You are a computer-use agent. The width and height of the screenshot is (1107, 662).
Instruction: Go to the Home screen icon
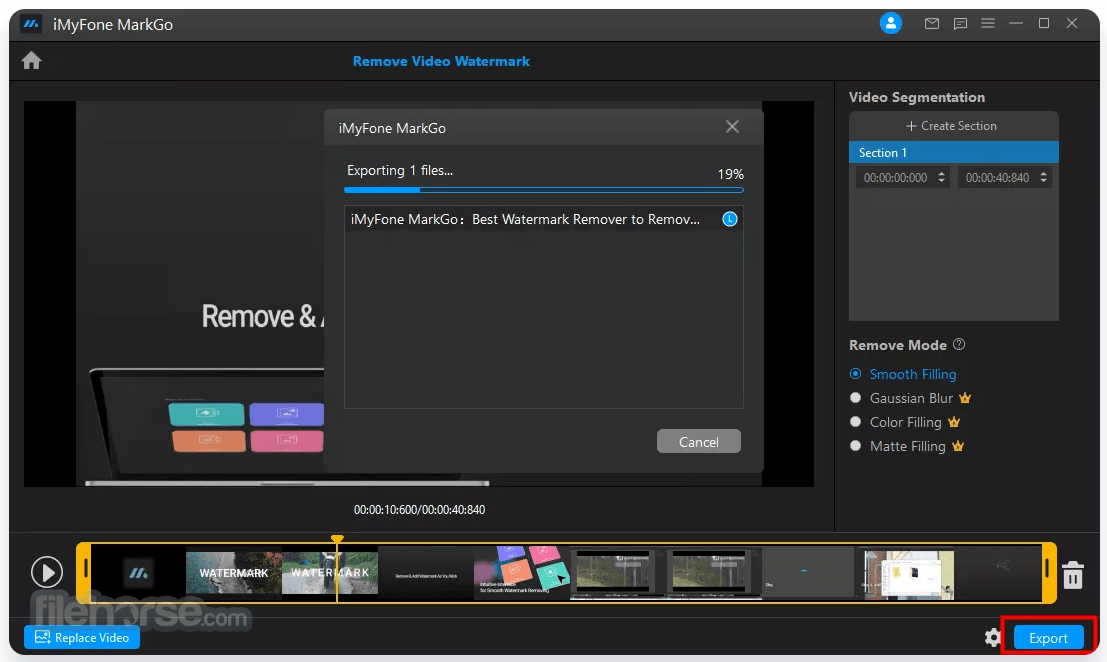click(31, 61)
